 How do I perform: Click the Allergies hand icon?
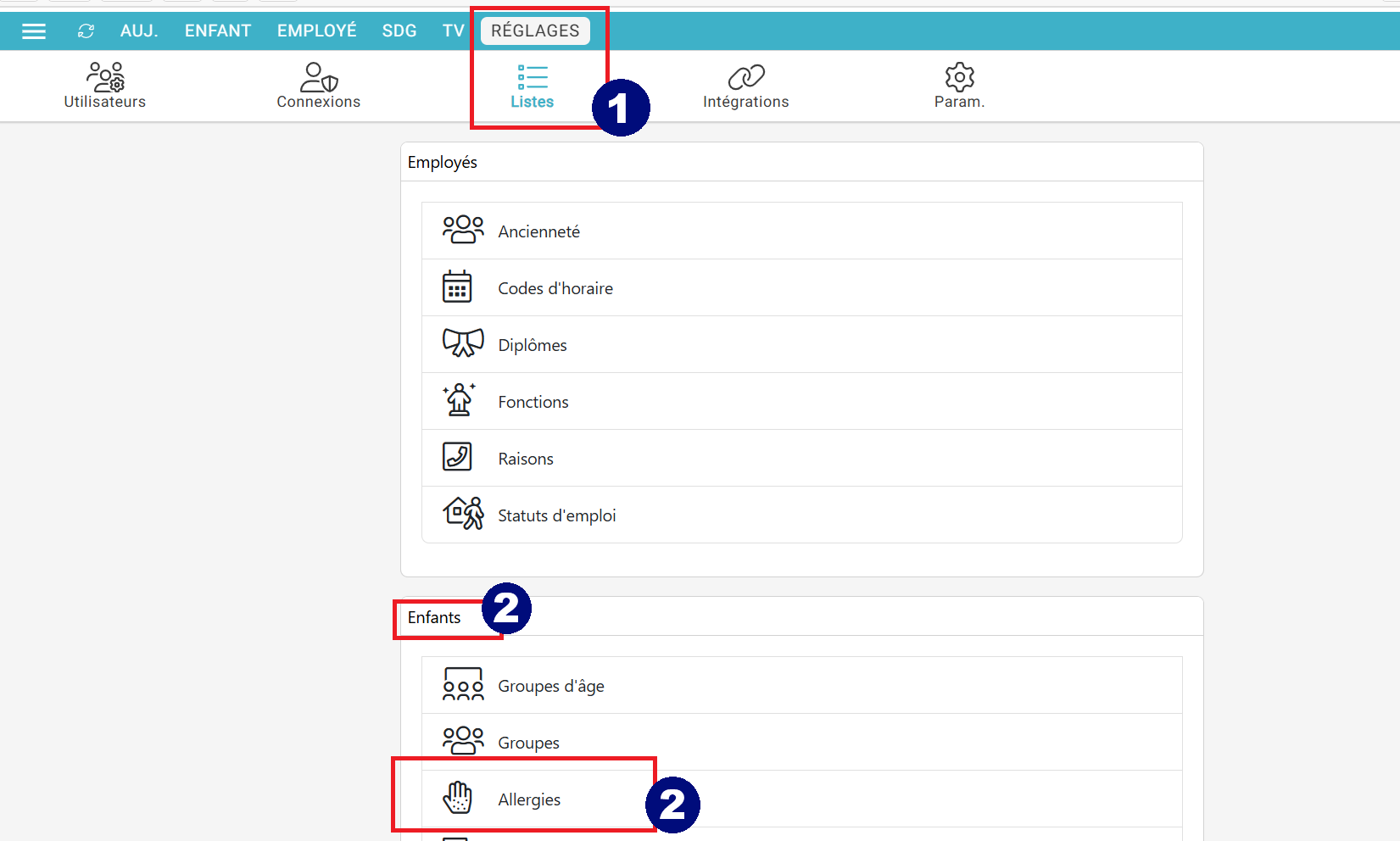click(x=458, y=798)
